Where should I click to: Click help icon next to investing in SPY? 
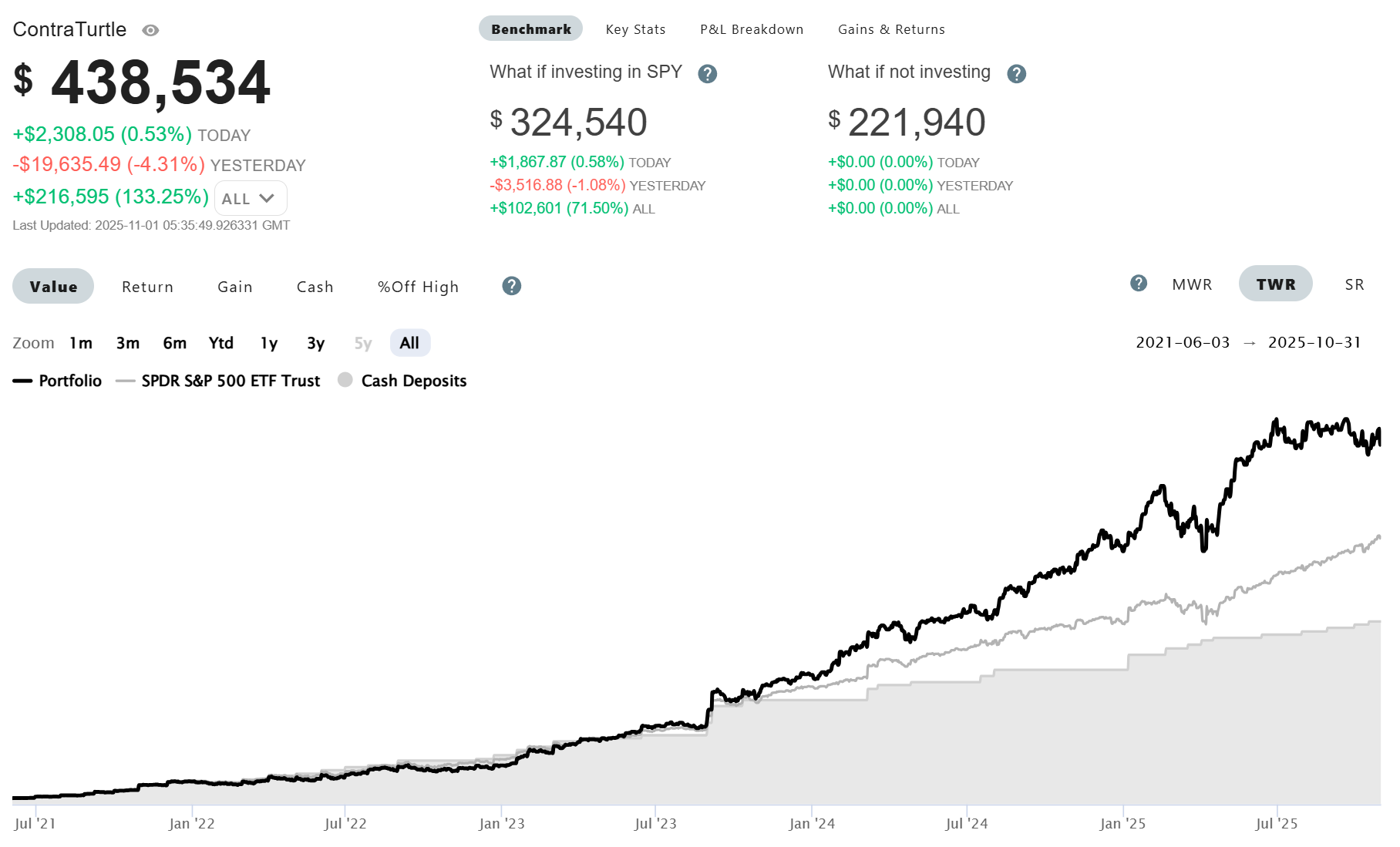(707, 74)
